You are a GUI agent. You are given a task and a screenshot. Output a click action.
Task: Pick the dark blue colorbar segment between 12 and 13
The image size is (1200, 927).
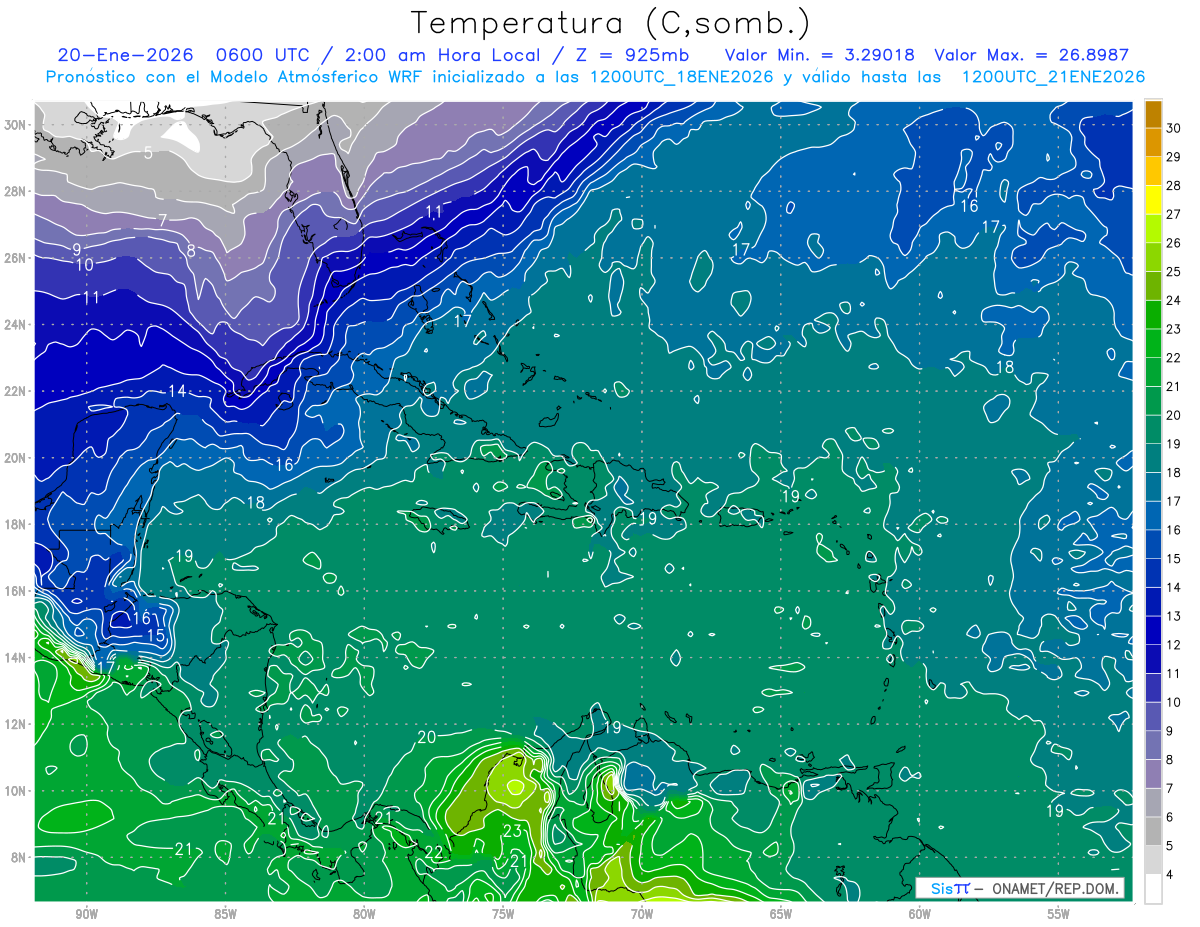click(x=1154, y=630)
